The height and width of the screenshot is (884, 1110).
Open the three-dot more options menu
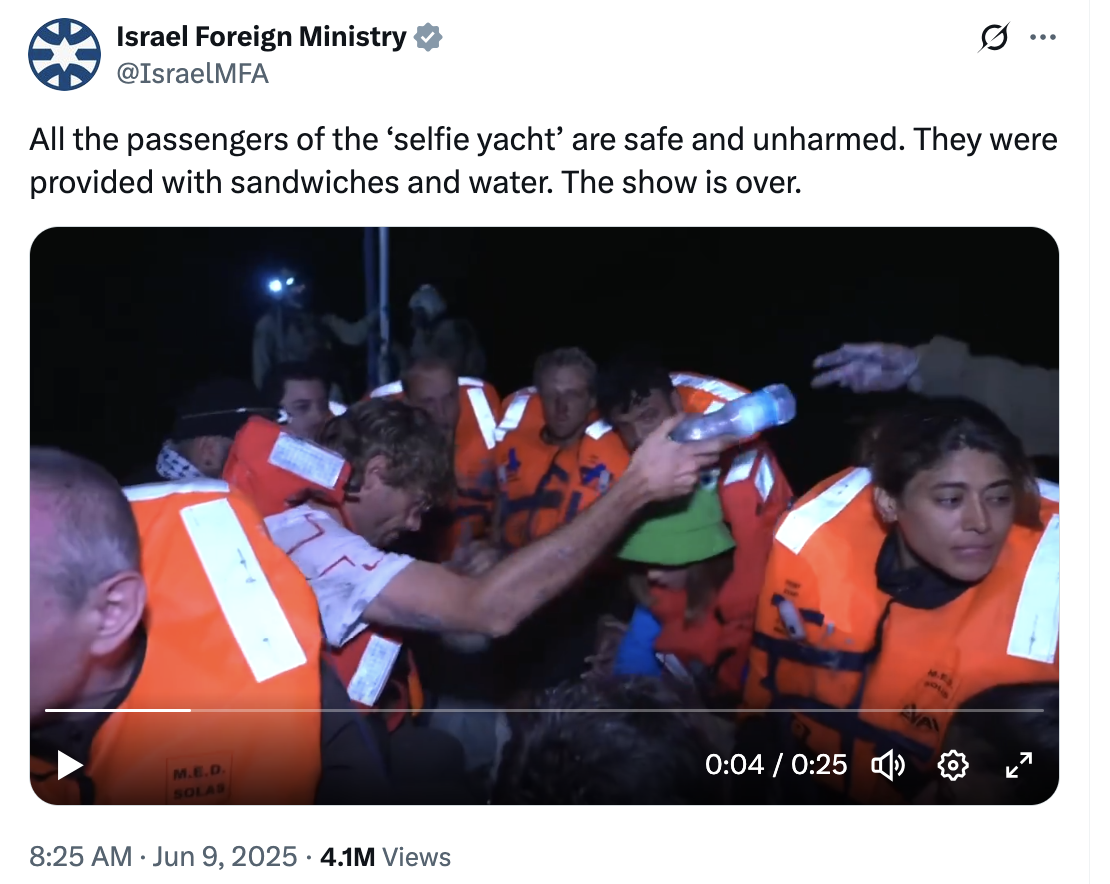(x=1043, y=38)
